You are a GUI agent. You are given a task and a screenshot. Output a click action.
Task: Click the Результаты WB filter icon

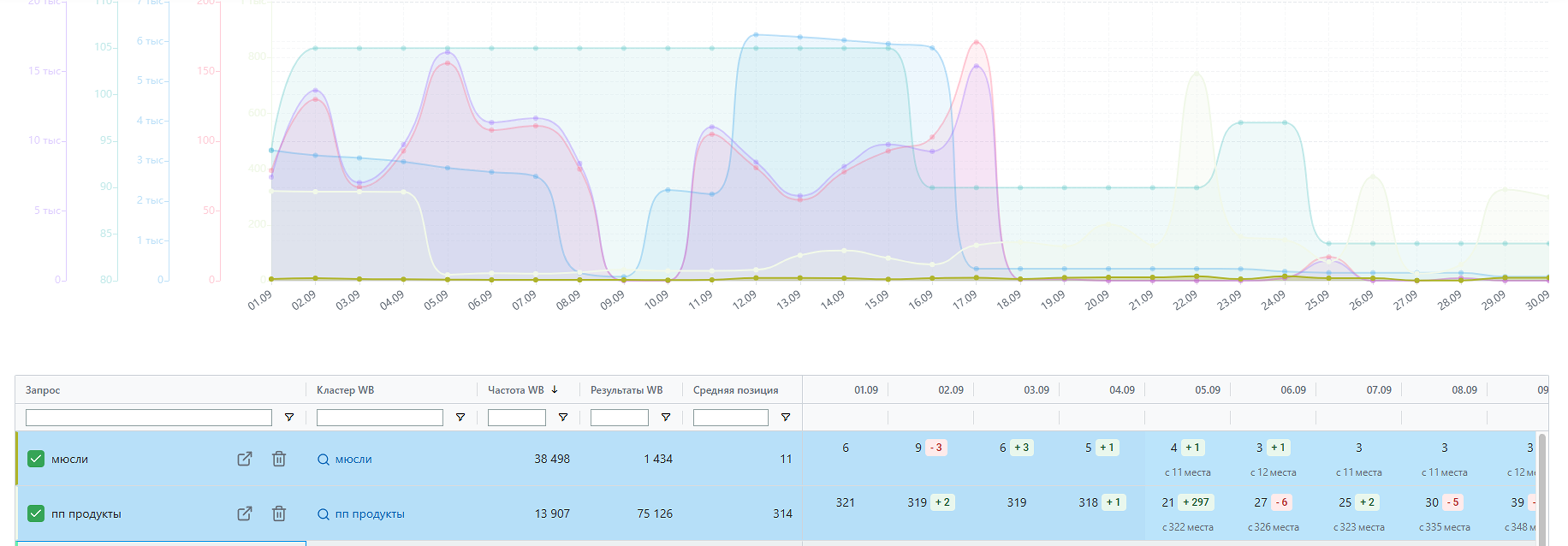pyautogui.click(x=665, y=418)
